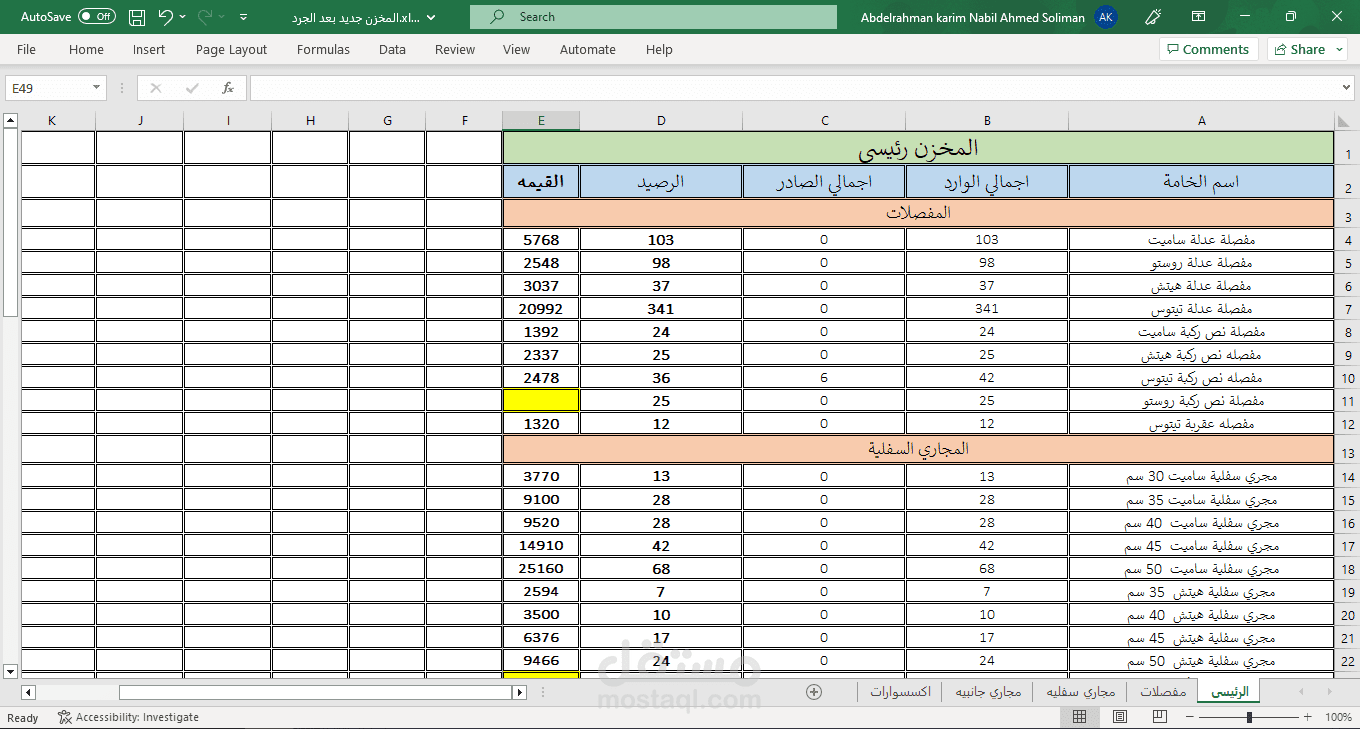Expand the Name Box dropdown arrow
The width and height of the screenshot is (1360, 729).
[x=97, y=88]
